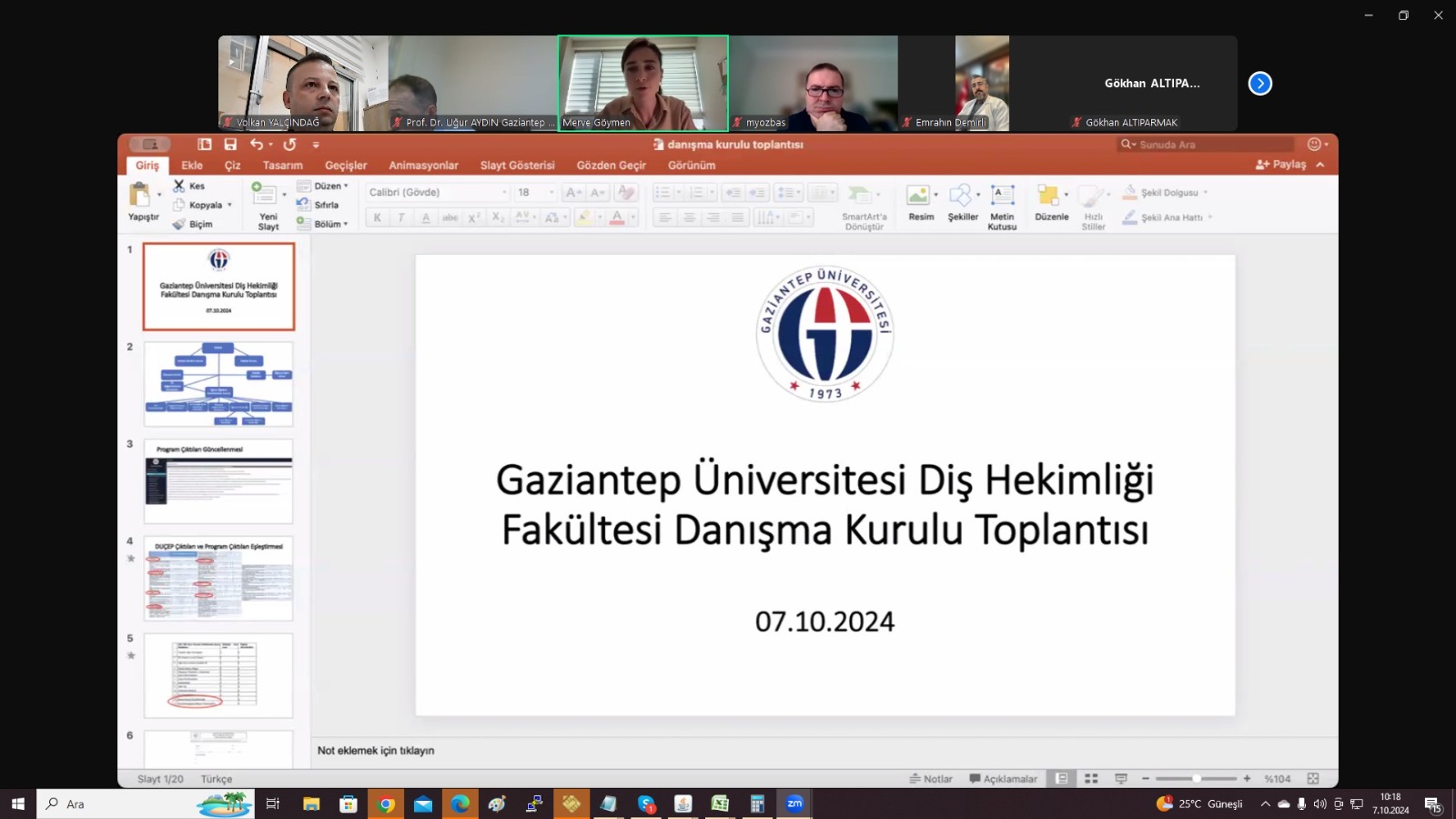The image size is (1456, 819).
Task: Click the Save icon in title bar
Action: pyautogui.click(x=230, y=145)
